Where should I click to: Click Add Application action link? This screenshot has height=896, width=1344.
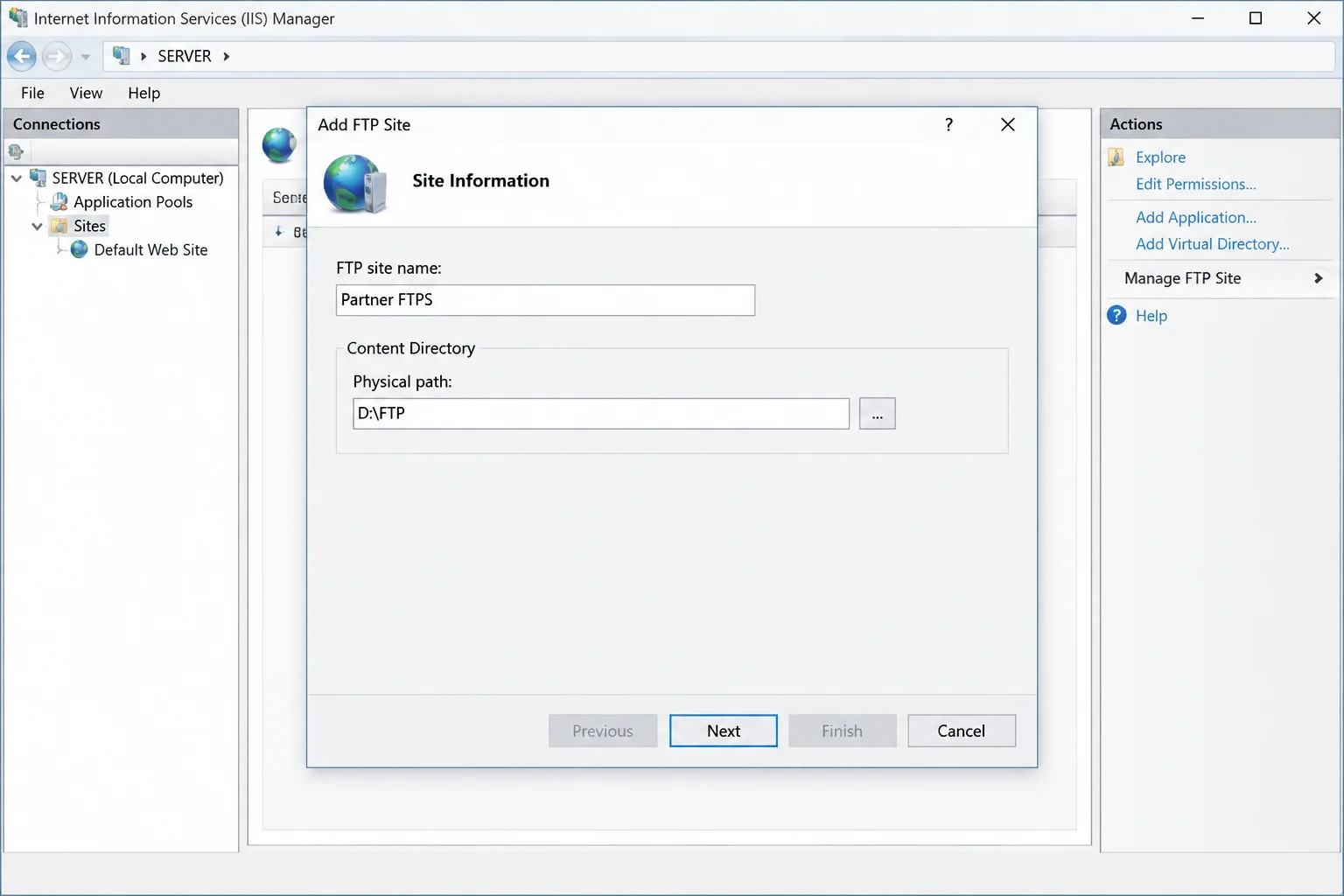1195,218
